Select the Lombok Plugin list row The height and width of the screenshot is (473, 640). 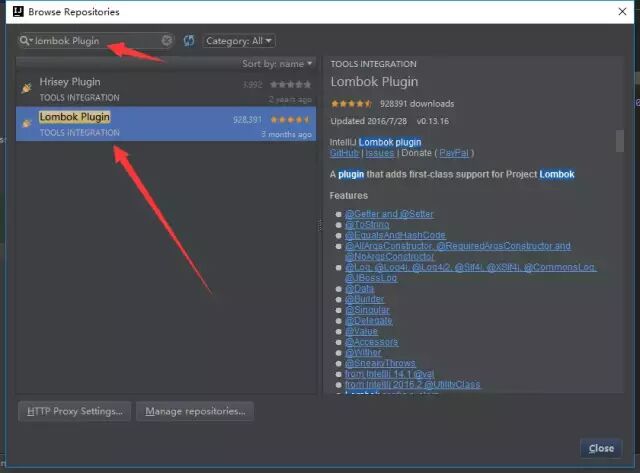point(166,124)
